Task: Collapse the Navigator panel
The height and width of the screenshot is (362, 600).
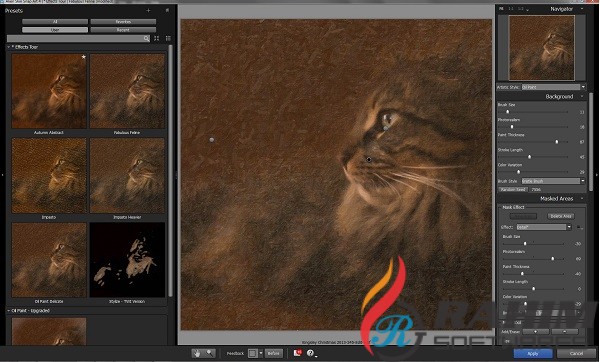Action: click(x=582, y=9)
